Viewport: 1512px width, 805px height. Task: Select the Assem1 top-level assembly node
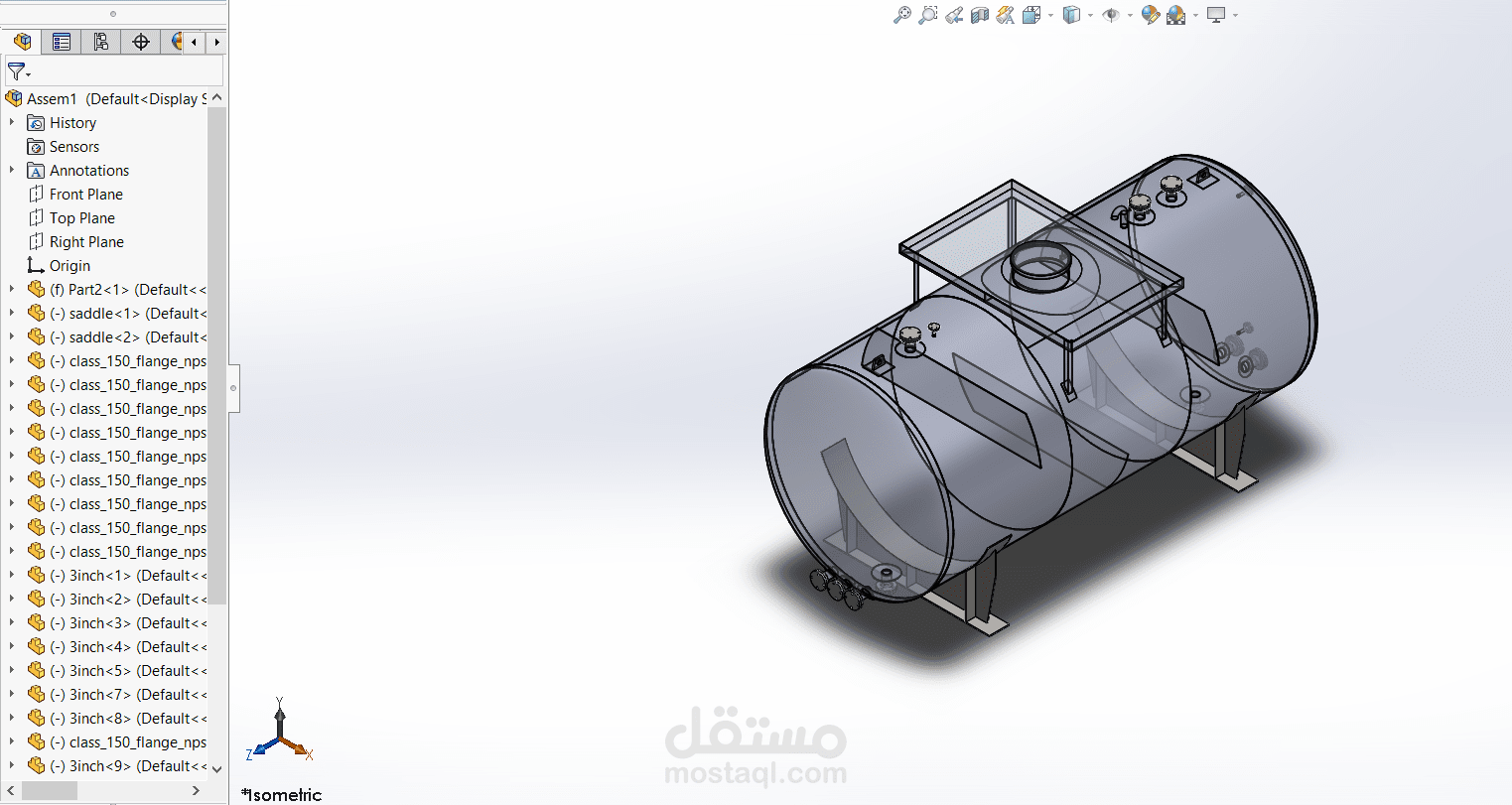[106, 99]
